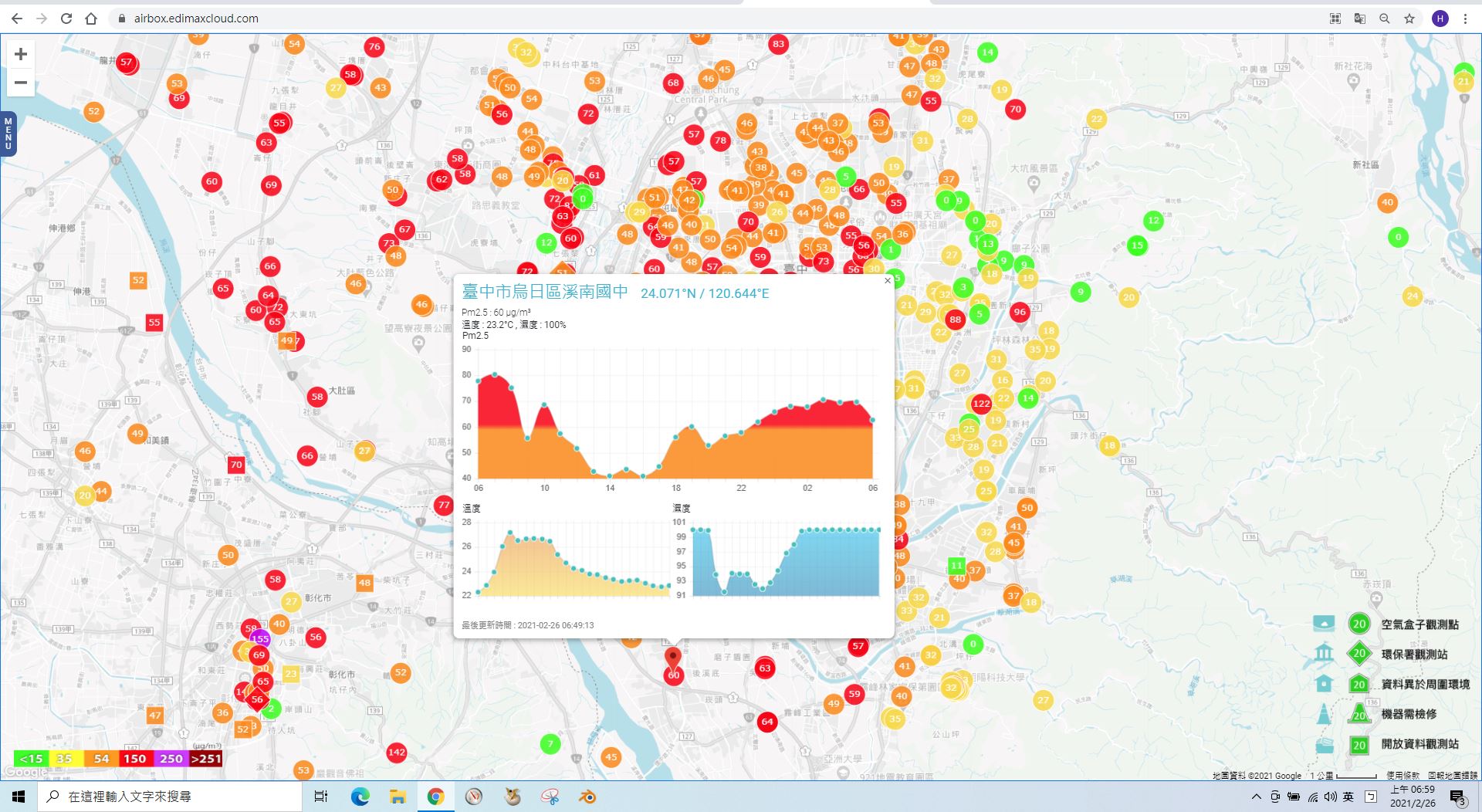Toggle the 環保署觀測站 building layer icon

1324,653
